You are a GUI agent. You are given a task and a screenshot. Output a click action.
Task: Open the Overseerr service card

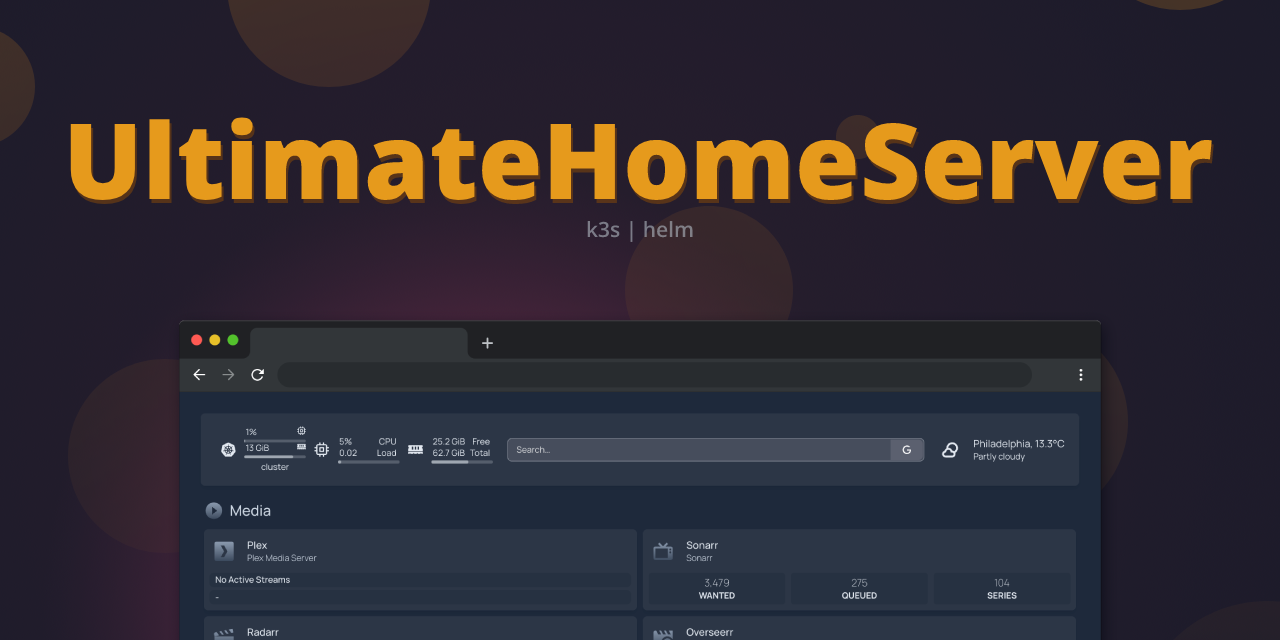point(859,628)
